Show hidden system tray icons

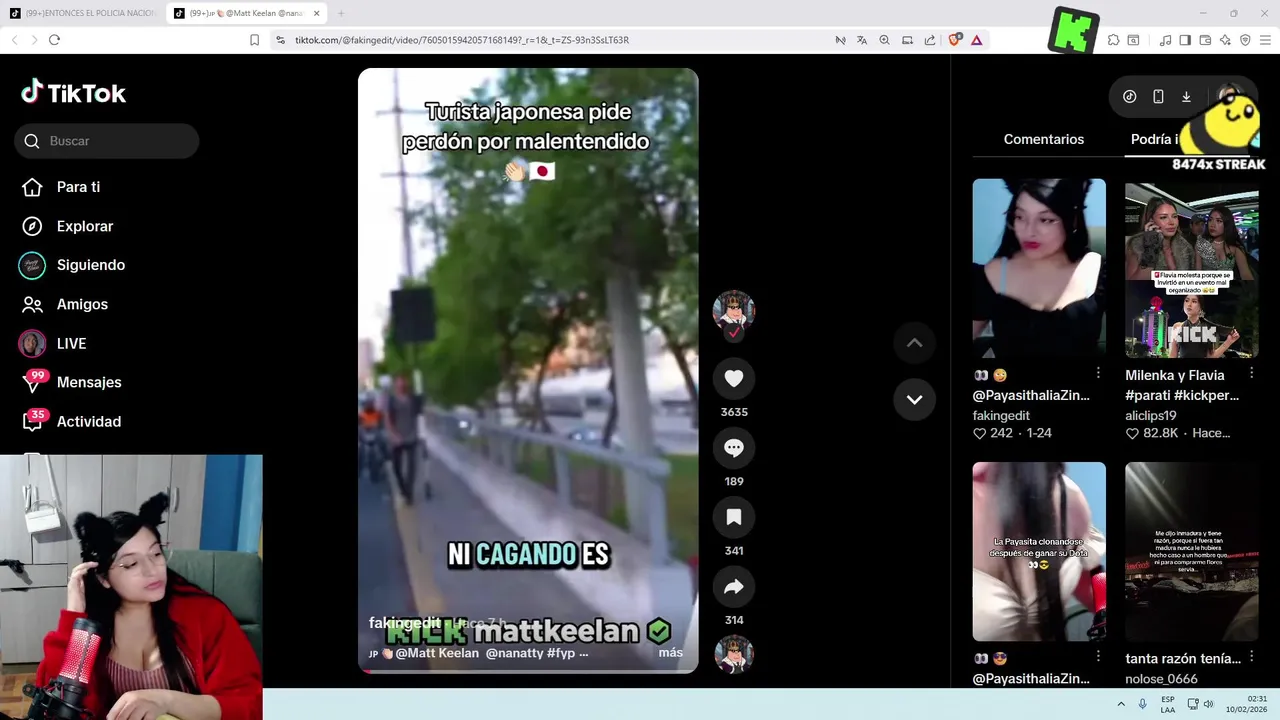pos(1121,704)
